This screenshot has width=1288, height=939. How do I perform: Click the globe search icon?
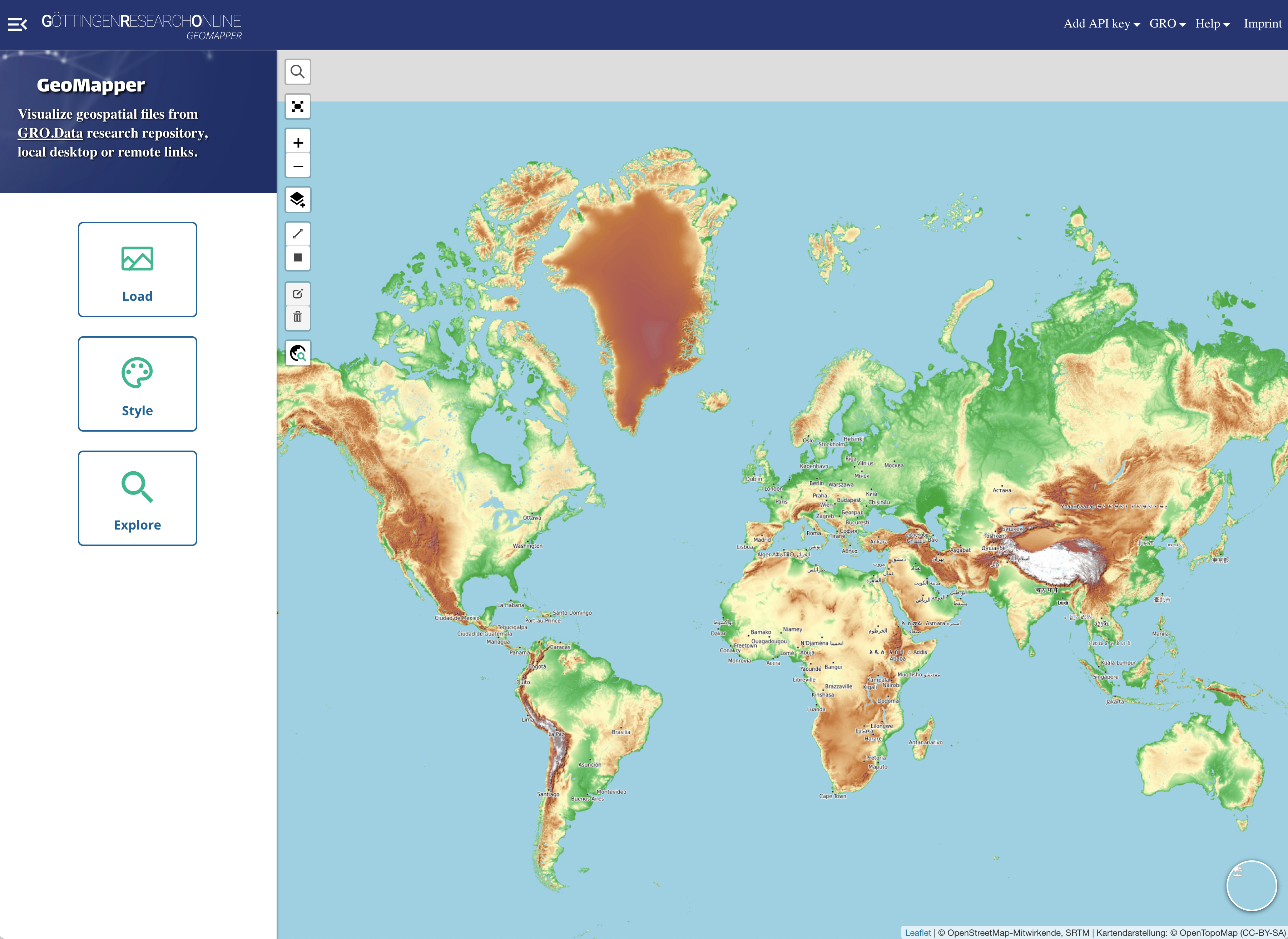click(297, 353)
